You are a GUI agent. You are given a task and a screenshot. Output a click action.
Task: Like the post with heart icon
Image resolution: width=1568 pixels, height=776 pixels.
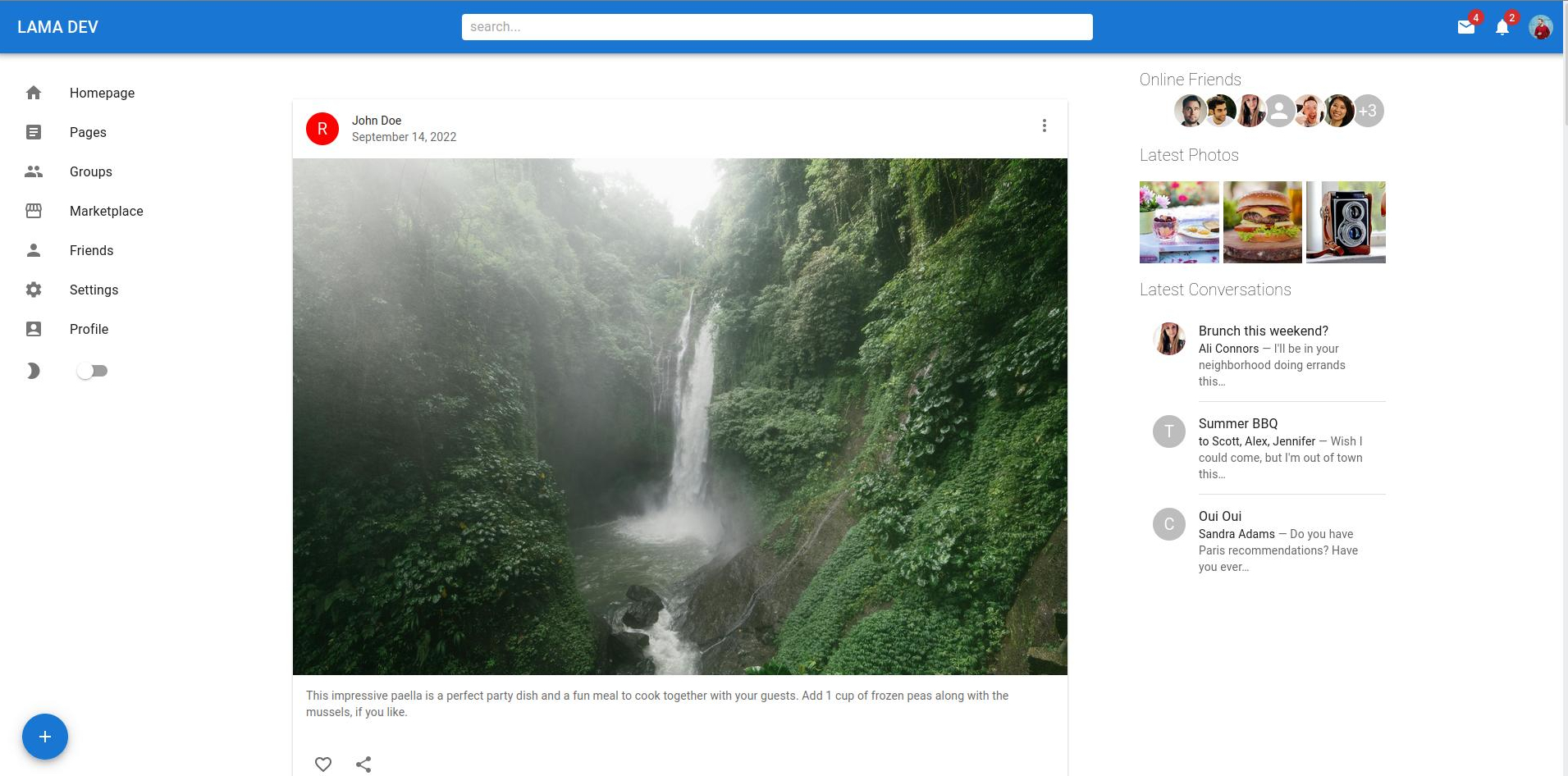pos(323,765)
